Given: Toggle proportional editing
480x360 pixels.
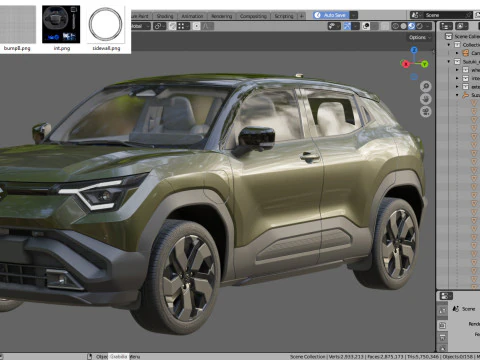Looking at the screenshot, I should [x=197, y=26].
